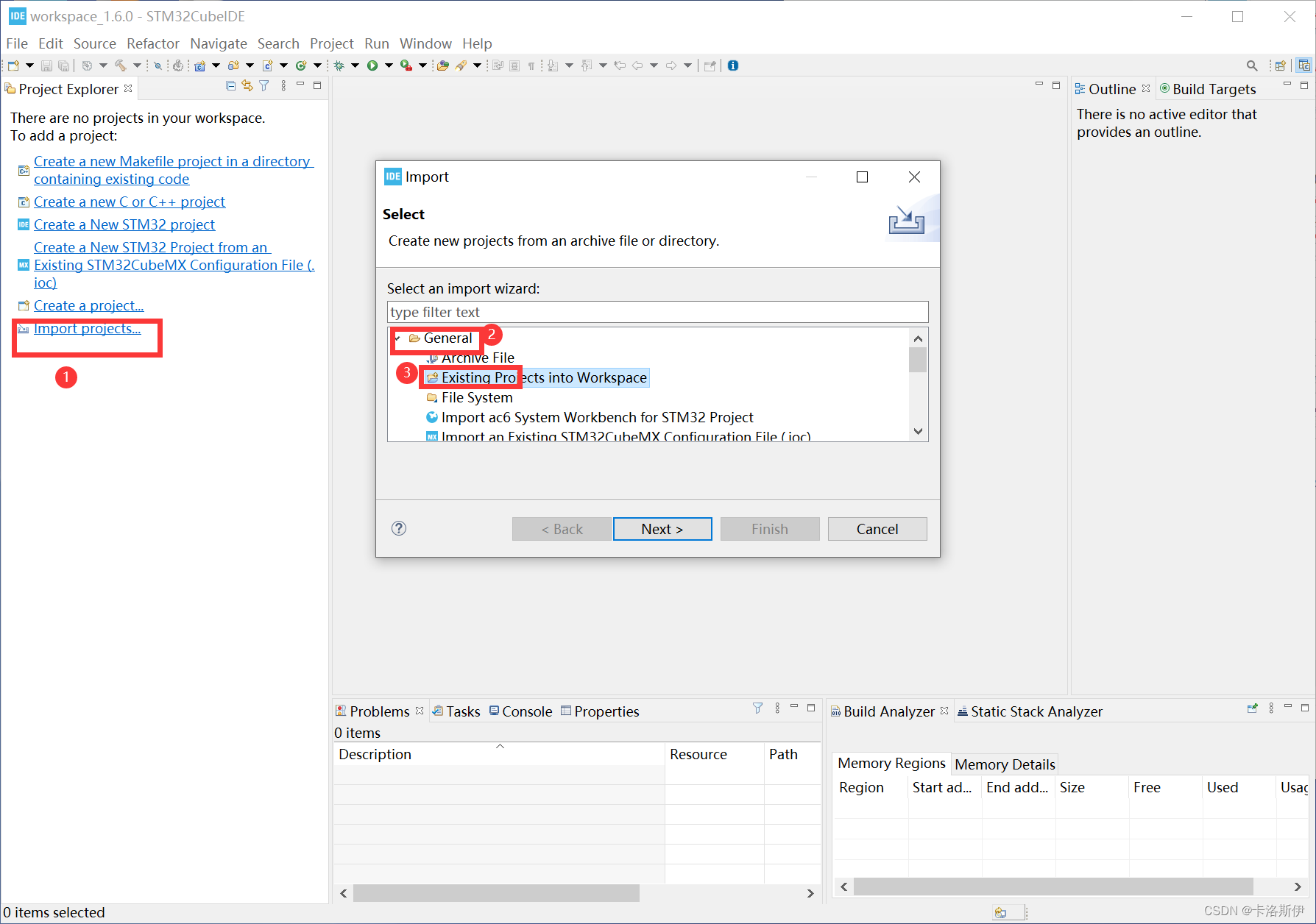1316x924 pixels.
Task: Click the Problems view filter funnel icon
Action: (x=758, y=708)
